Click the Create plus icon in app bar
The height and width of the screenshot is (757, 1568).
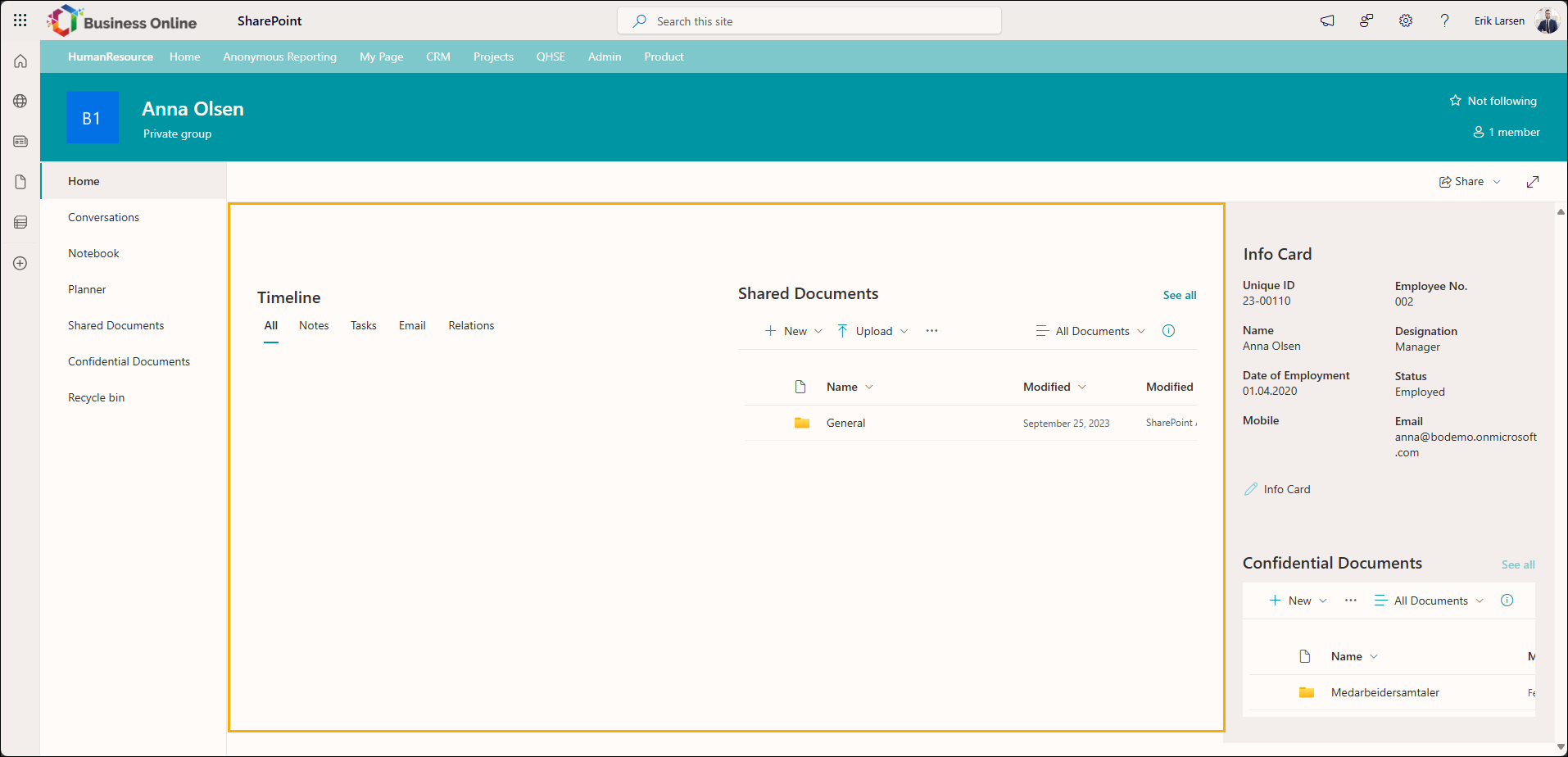[20, 263]
